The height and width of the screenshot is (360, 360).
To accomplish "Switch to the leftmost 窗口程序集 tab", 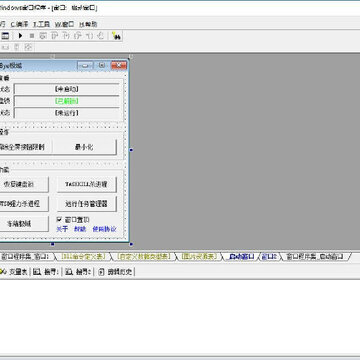I will click(25, 256).
